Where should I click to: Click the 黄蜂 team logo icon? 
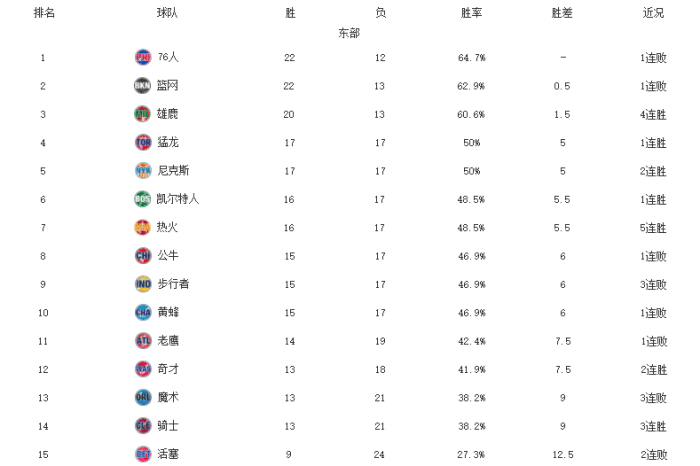[142, 312]
